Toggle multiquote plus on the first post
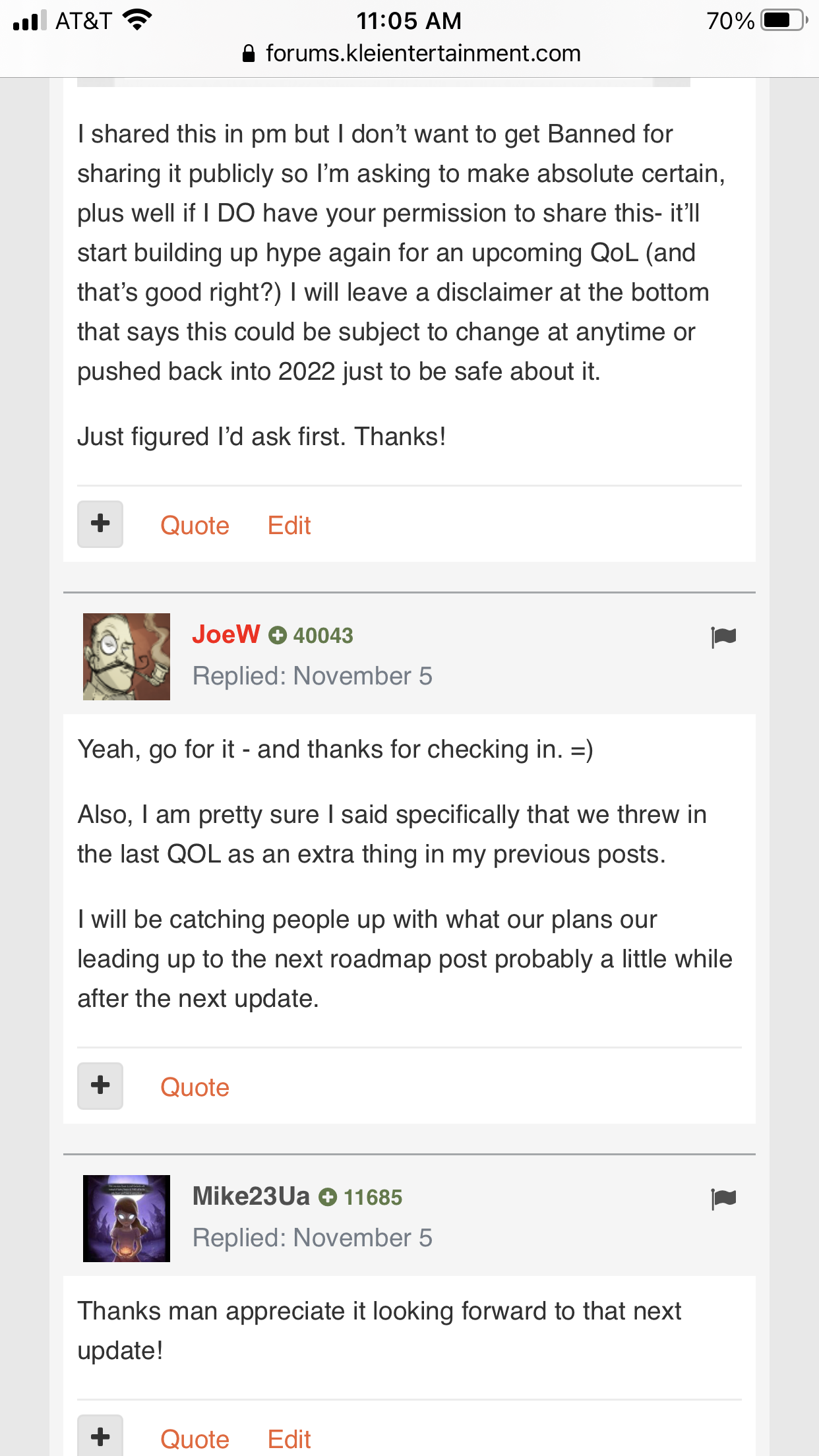Viewport: 819px width, 1456px height. [x=100, y=524]
